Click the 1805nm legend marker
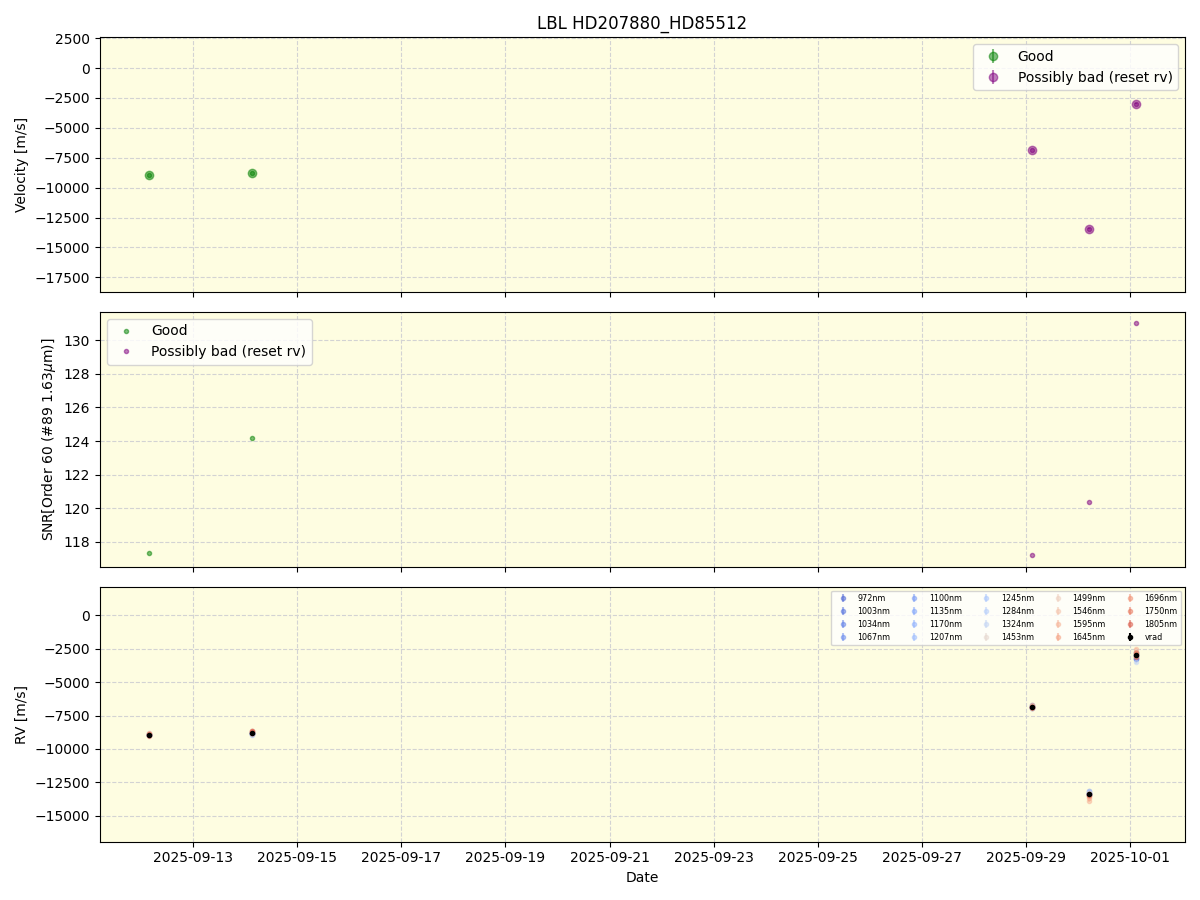The width and height of the screenshot is (1200, 900). pos(1130,624)
